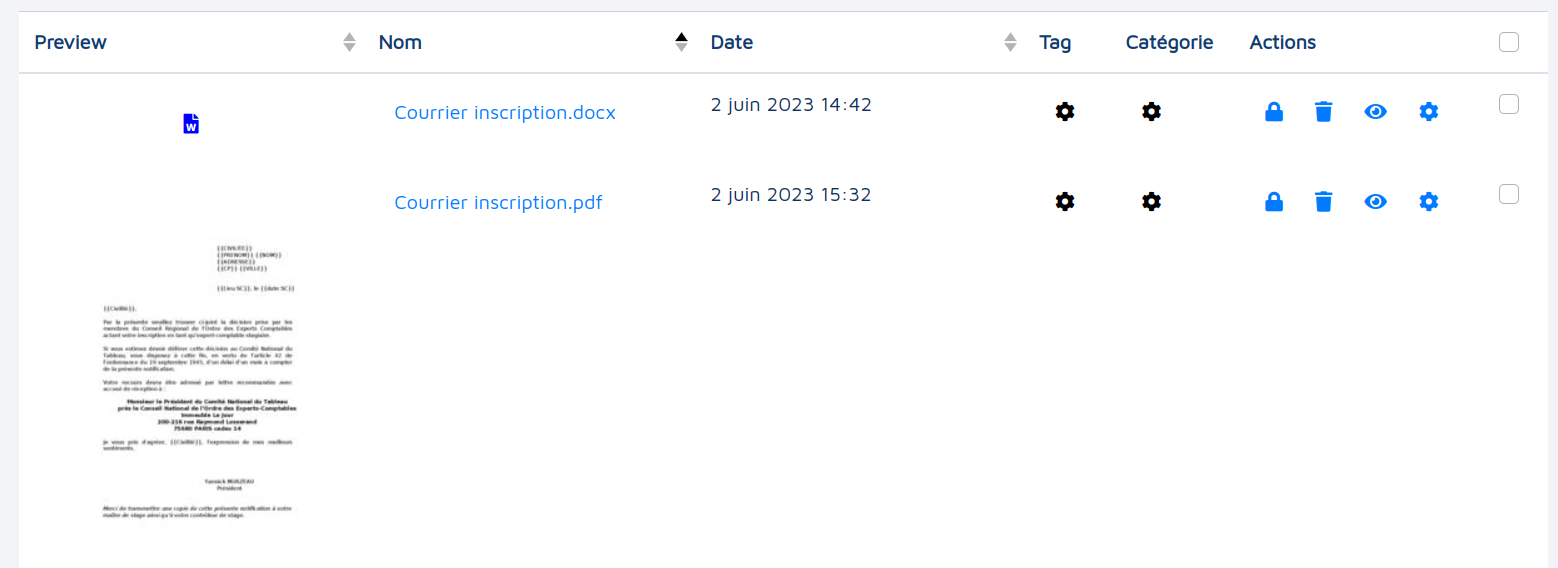Delete the Courrier inscription.docx file

(1324, 112)
